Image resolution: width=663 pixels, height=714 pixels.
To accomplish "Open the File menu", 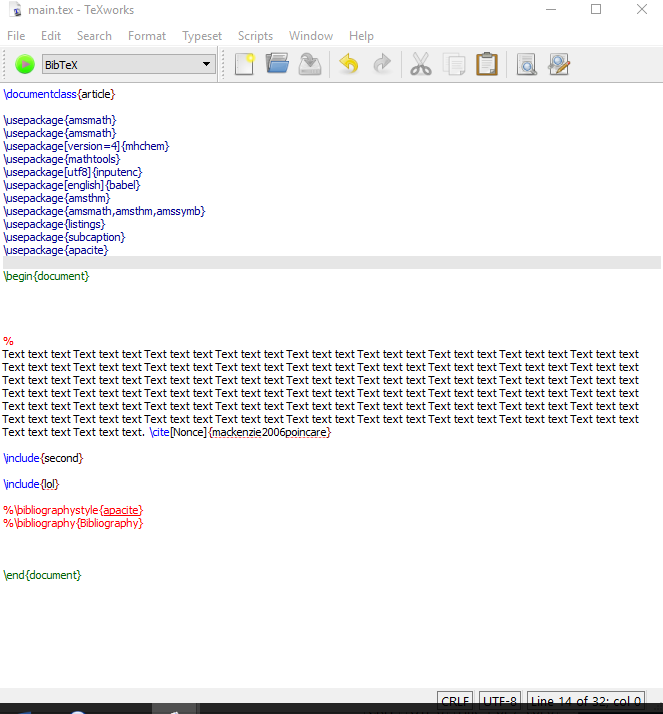I will tap(16, 36).
